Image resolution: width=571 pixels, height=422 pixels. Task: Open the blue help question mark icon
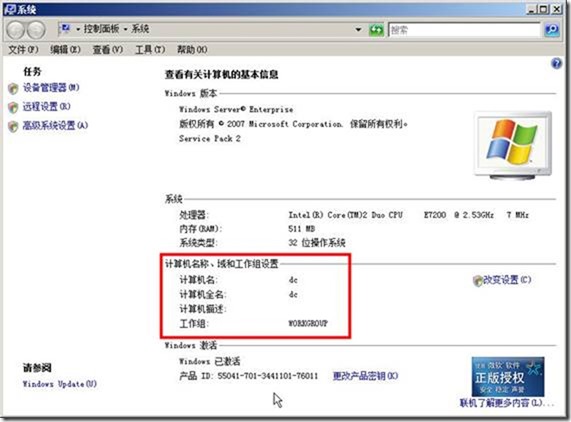[x=556, y=64]
